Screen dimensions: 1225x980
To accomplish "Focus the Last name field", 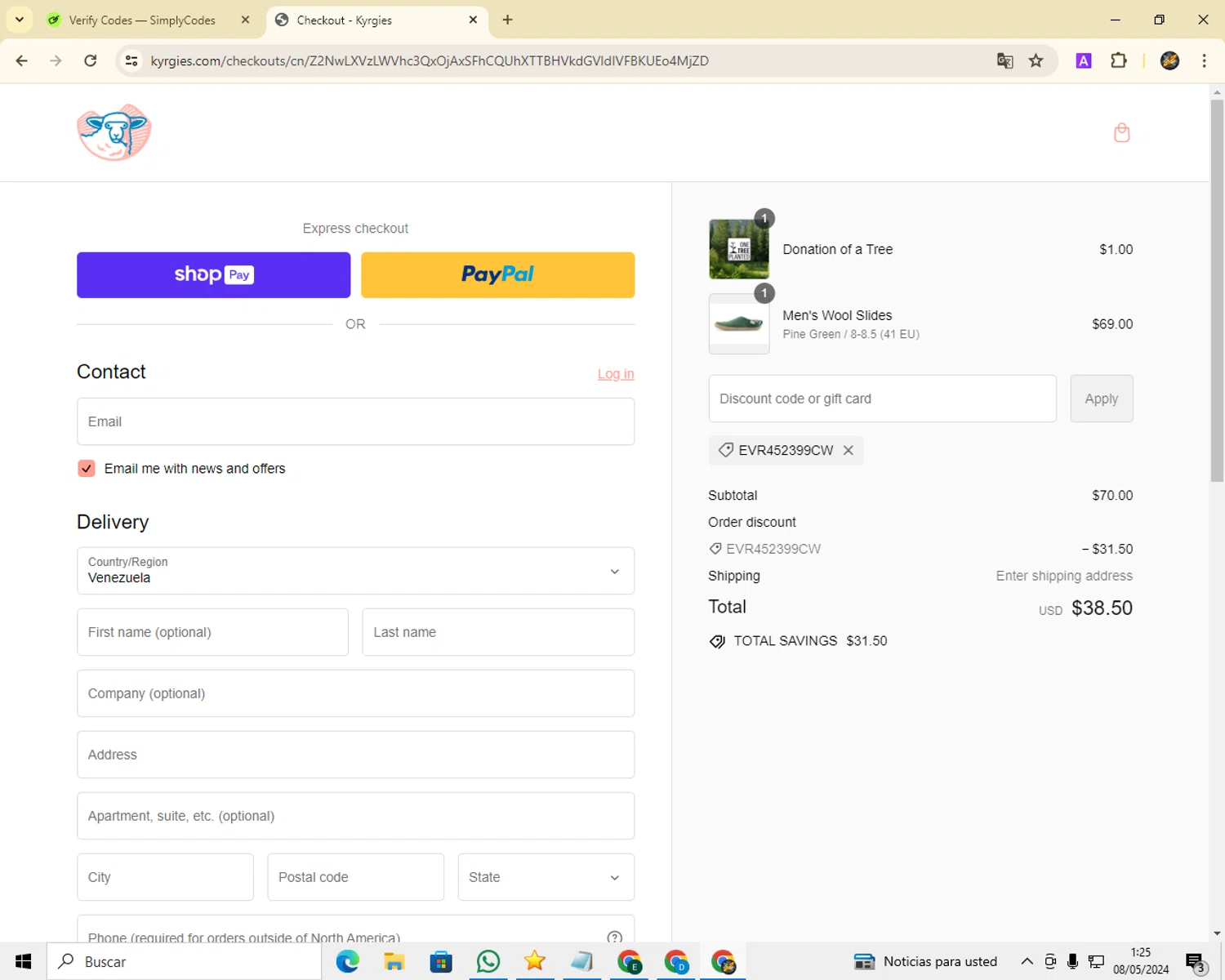I will pos(498,632).
